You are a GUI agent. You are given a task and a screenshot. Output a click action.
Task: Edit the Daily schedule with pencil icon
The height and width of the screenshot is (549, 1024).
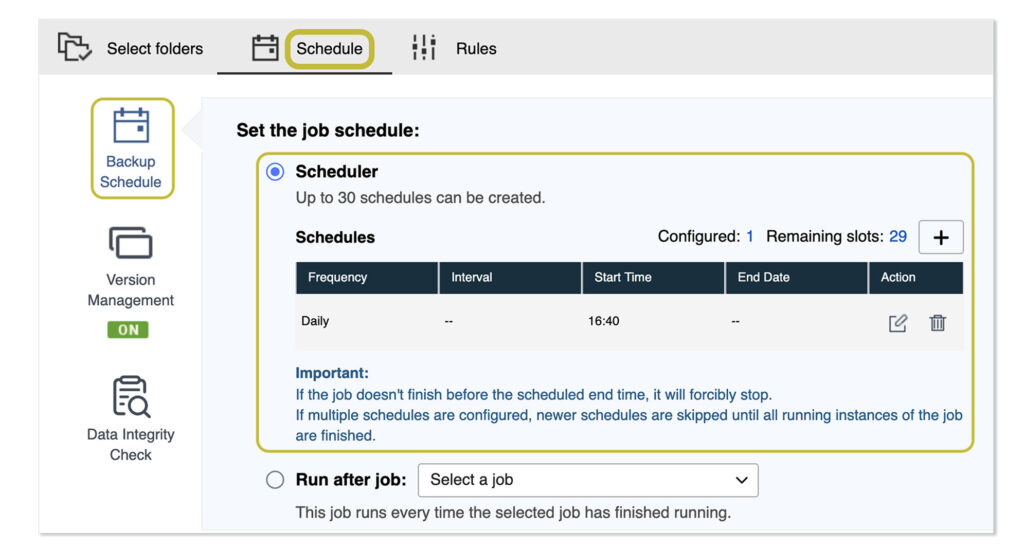[898, 323]
